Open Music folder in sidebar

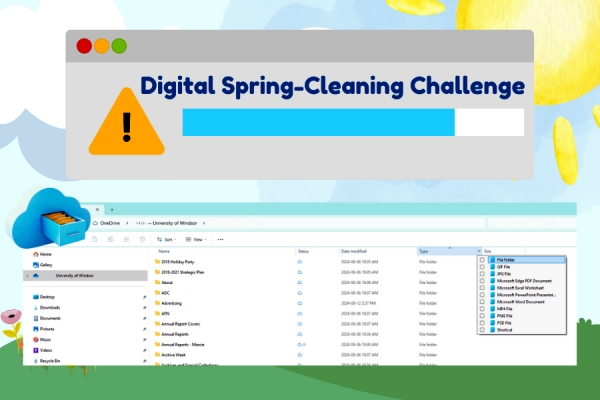click(46, 340)
